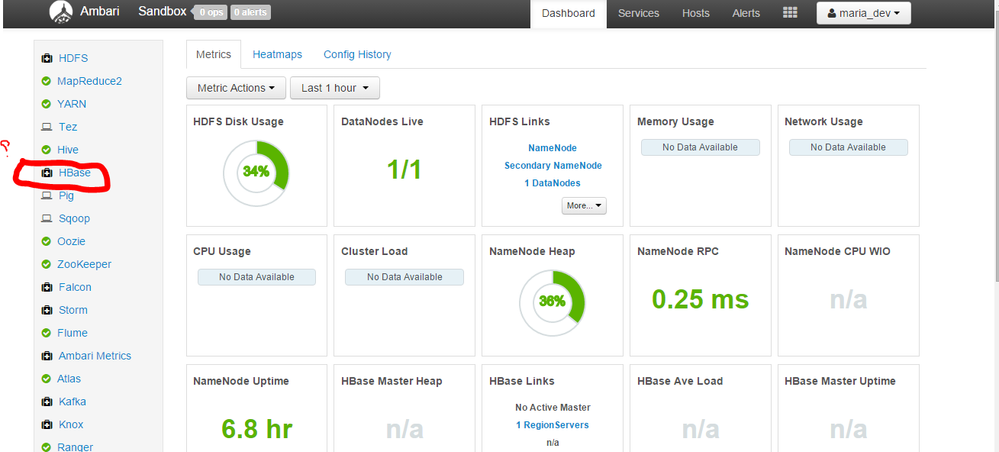Open the Last 1 hour time range dropdown

[335, 88]
